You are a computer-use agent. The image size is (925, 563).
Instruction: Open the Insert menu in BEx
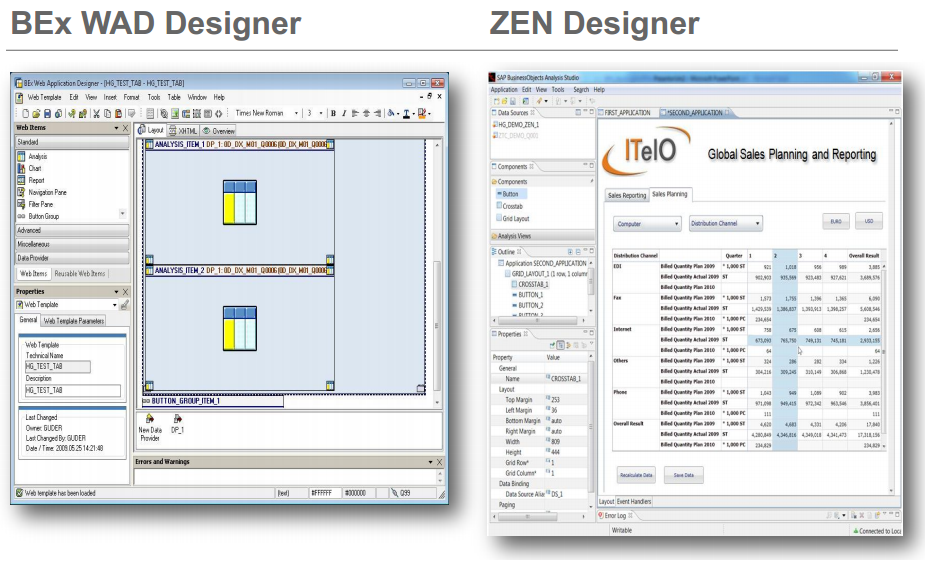[110, 97]
